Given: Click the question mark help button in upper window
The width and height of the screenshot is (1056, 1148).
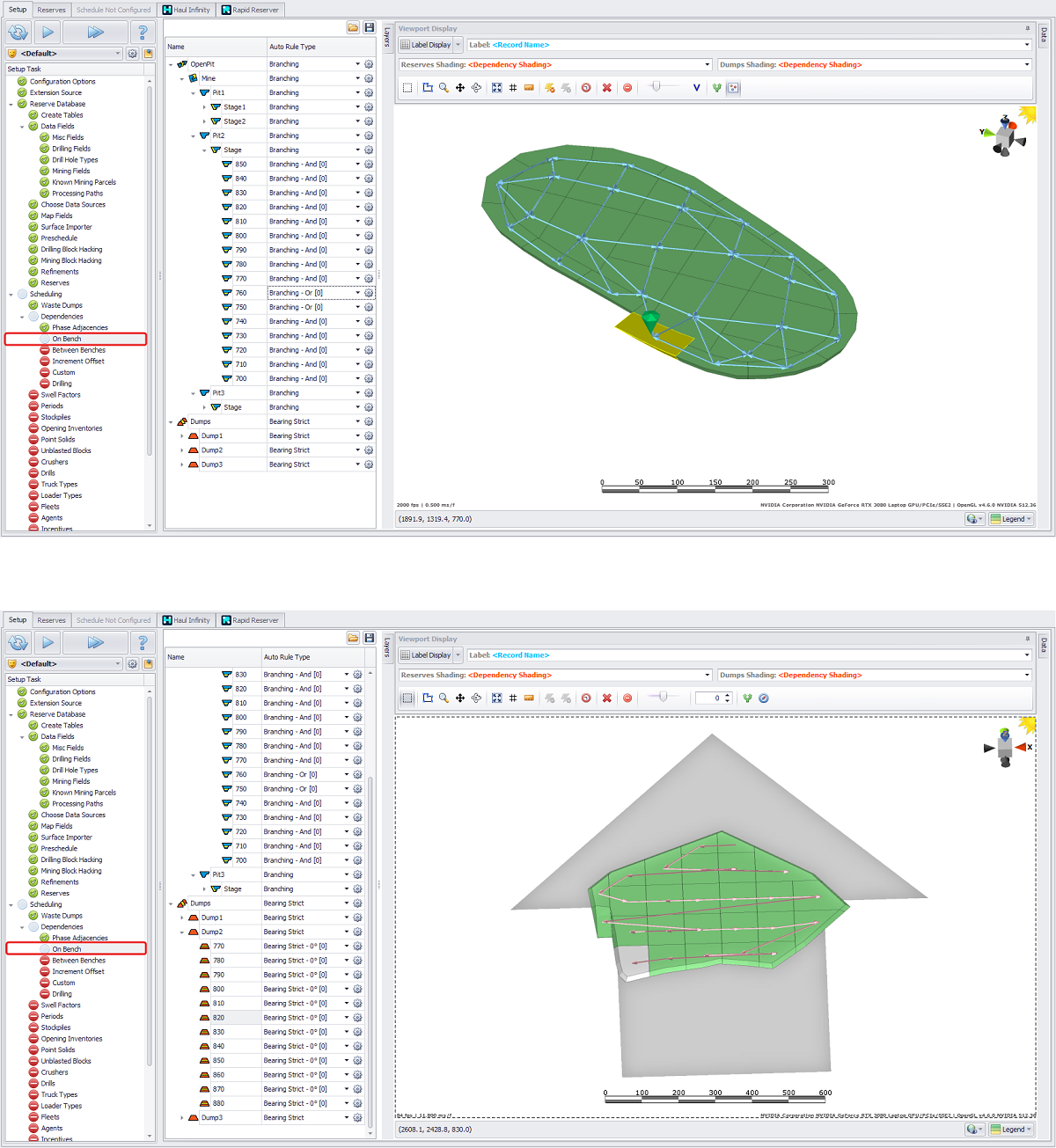Looking at the screenshot, I should 143,33.
